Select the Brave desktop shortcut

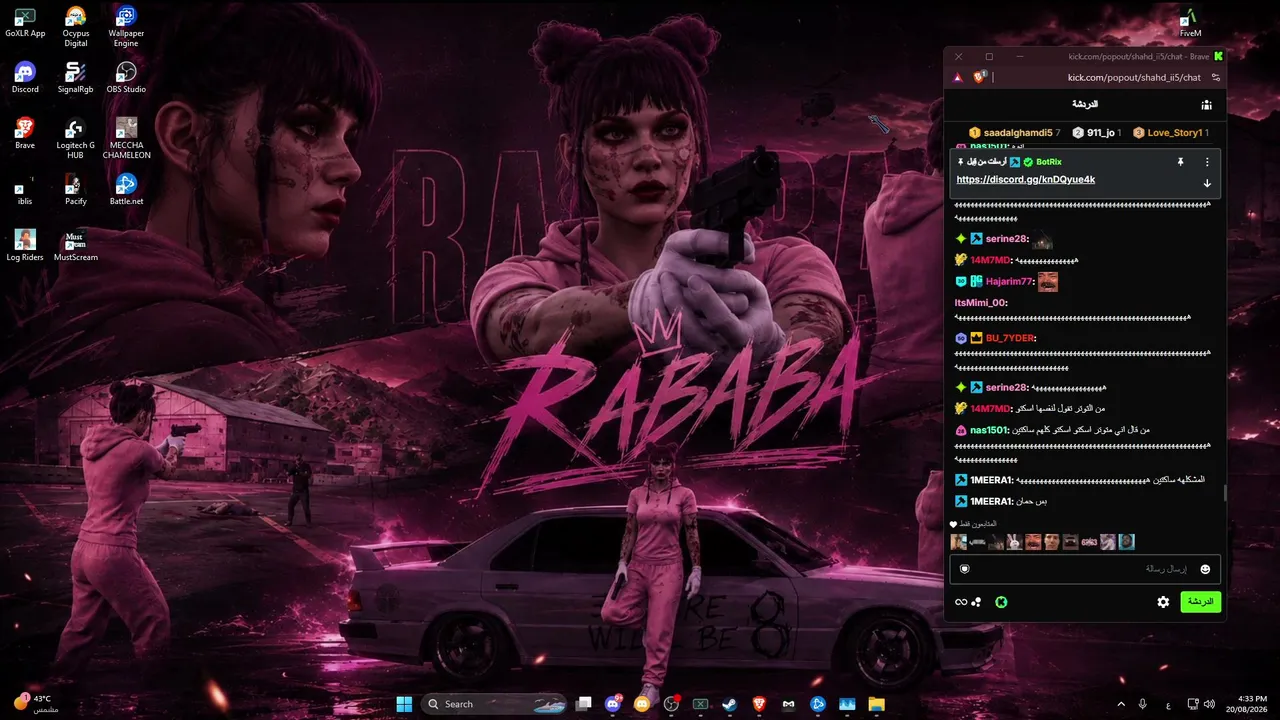coord(25,134)
